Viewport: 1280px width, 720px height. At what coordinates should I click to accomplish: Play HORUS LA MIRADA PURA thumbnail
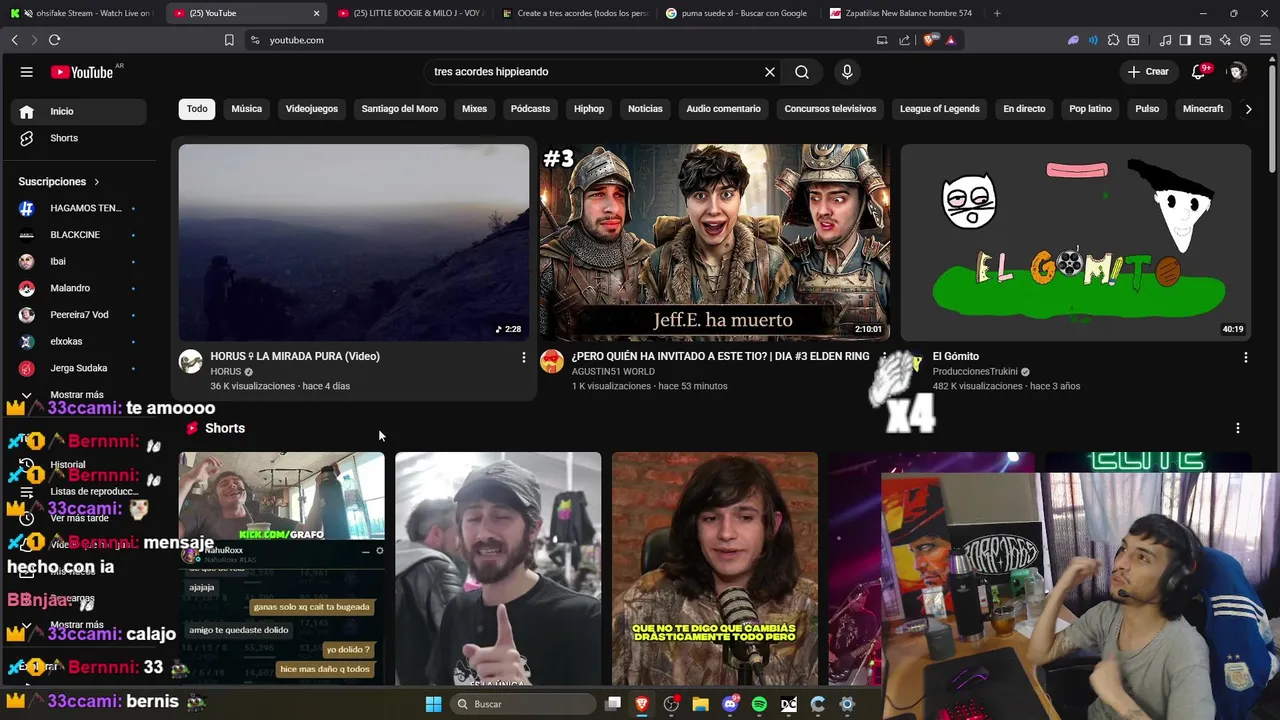[354, 242]
